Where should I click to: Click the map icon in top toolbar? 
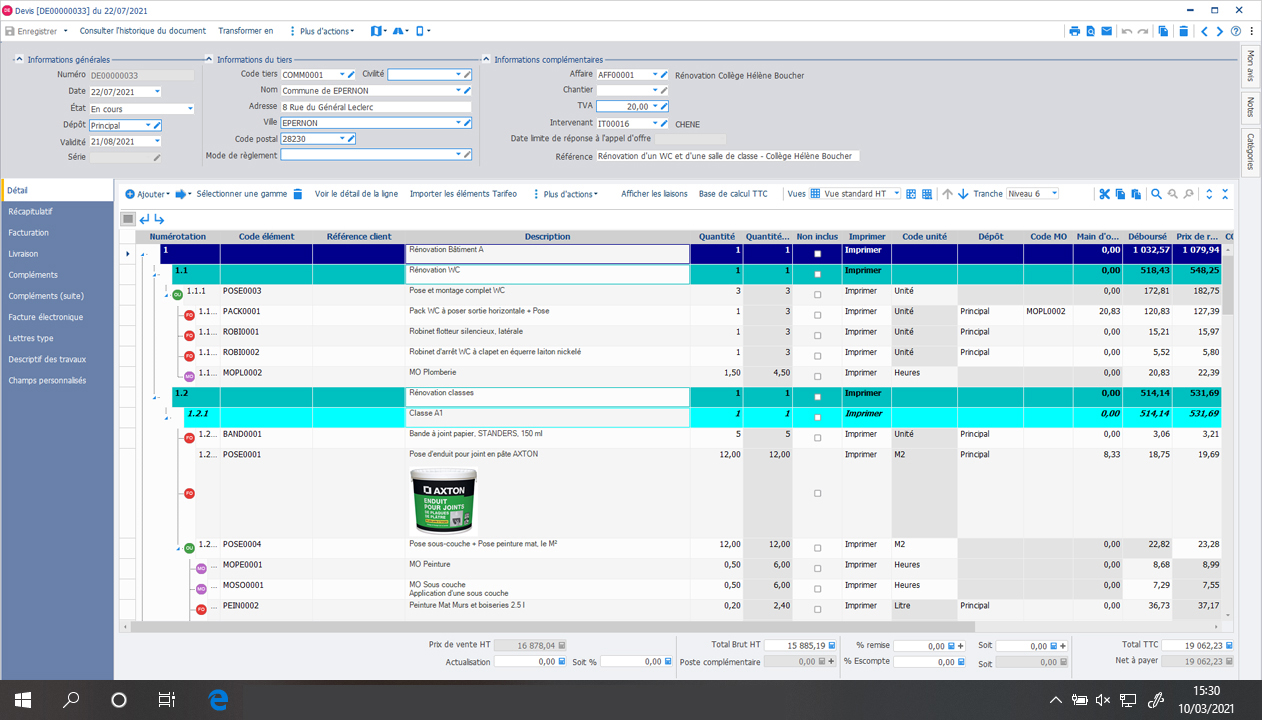376,31
